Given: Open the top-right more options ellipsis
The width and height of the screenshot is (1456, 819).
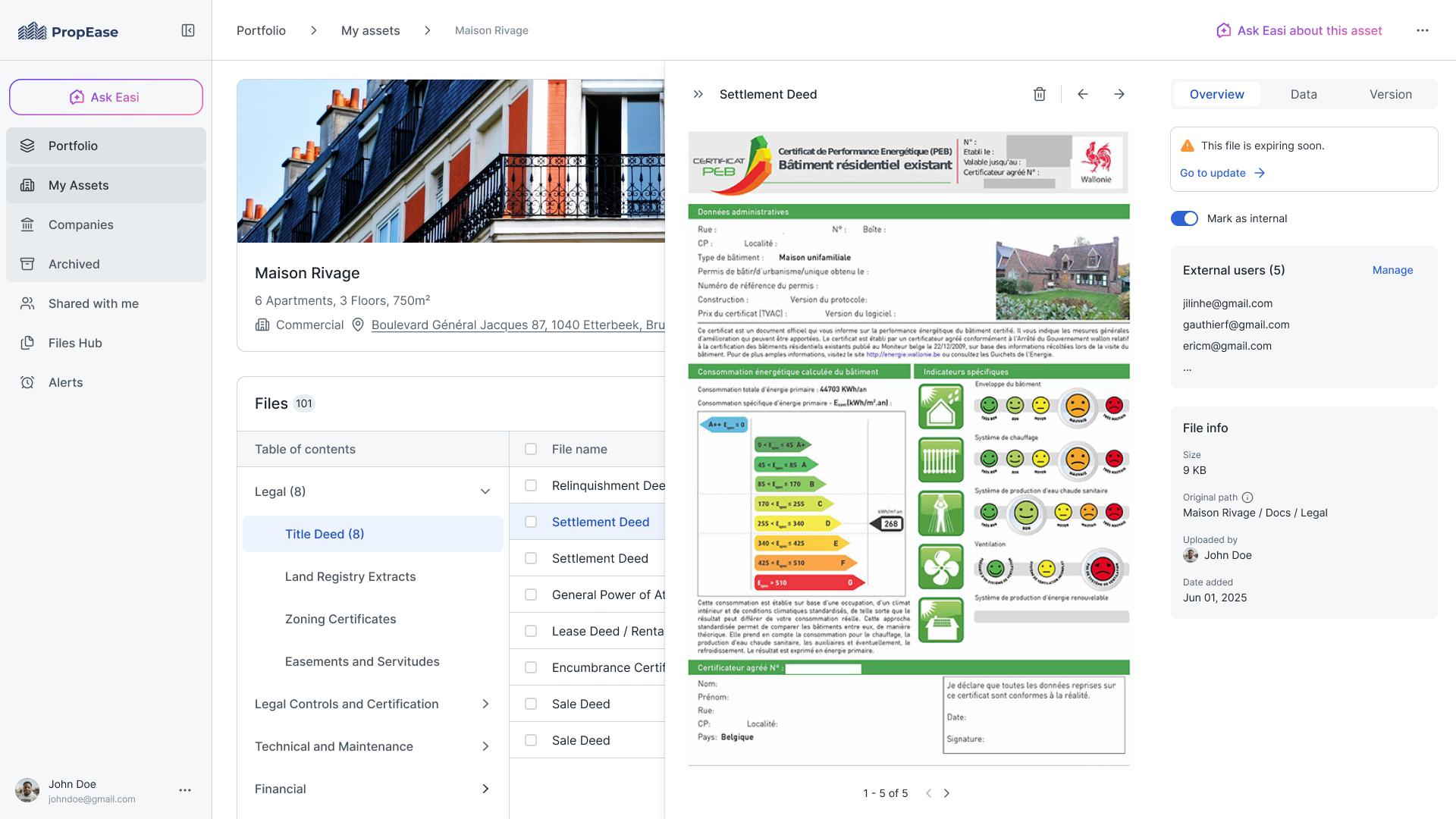Looking at the screenshot, I should pos(1423,30).
